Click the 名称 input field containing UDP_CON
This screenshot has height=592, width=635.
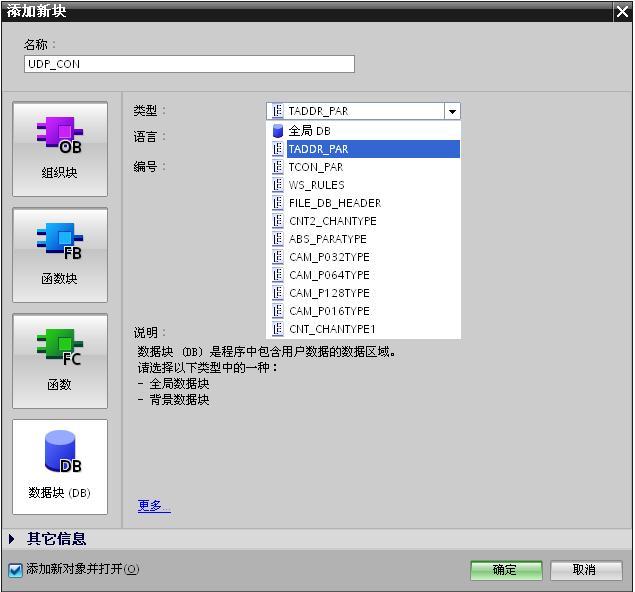[x=189, y=64]
